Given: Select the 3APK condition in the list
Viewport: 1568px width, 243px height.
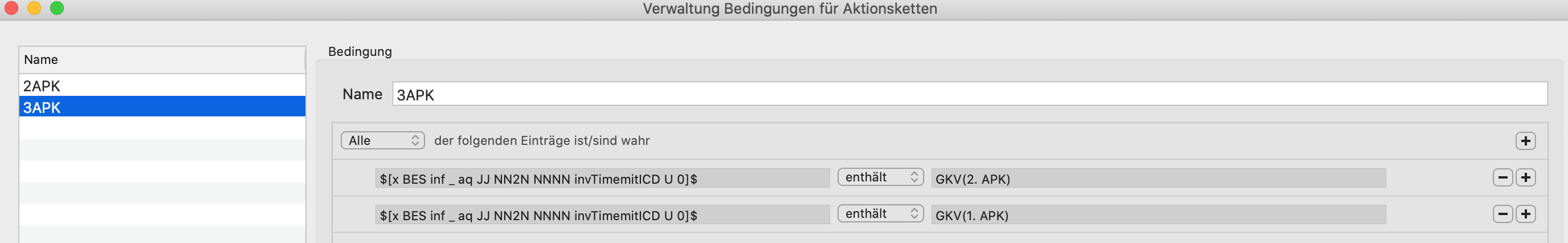Looking at the screenshot, I should point(162,107).
